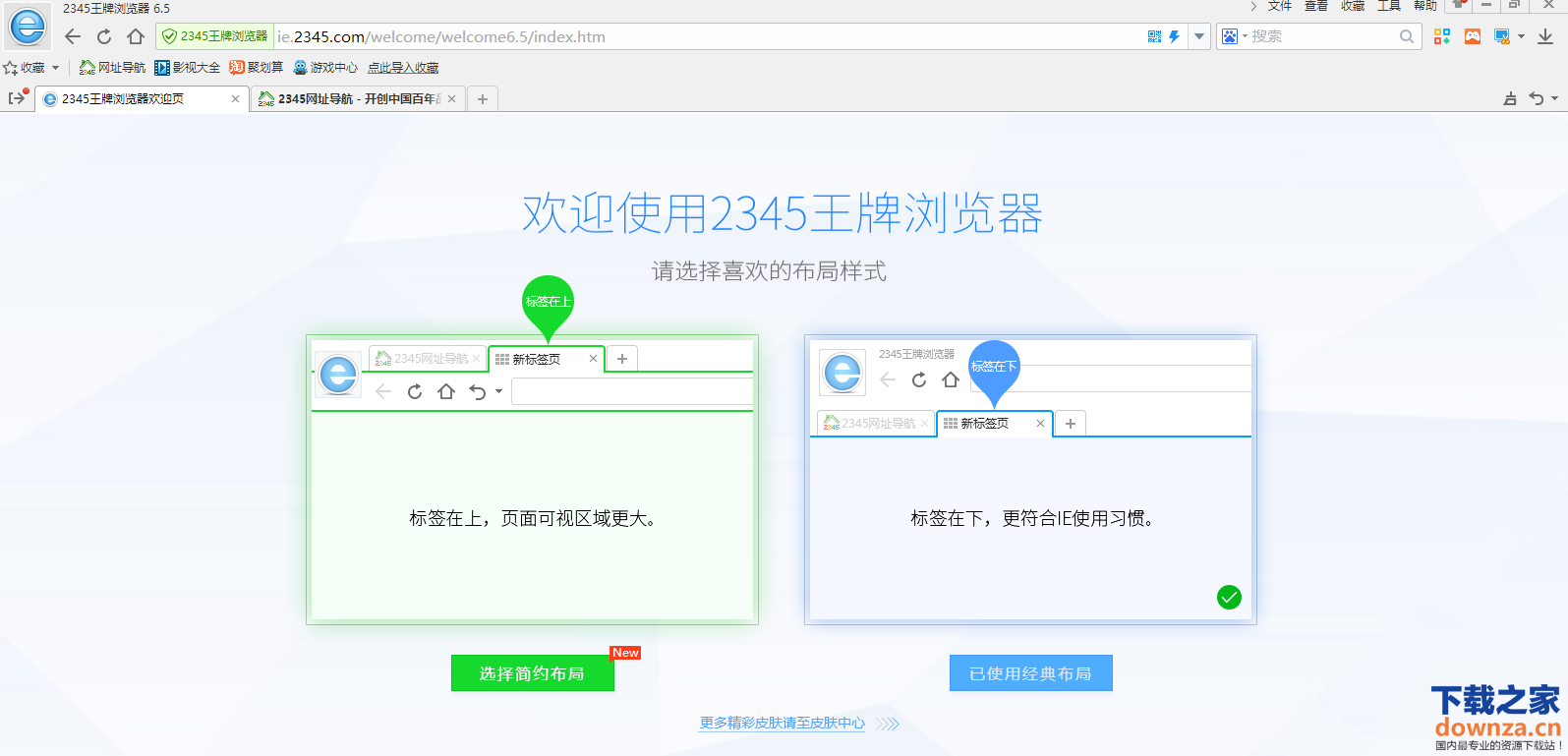Go to the browser home page icon
The image size is (1568, 756).
click(x=136, y=36)
